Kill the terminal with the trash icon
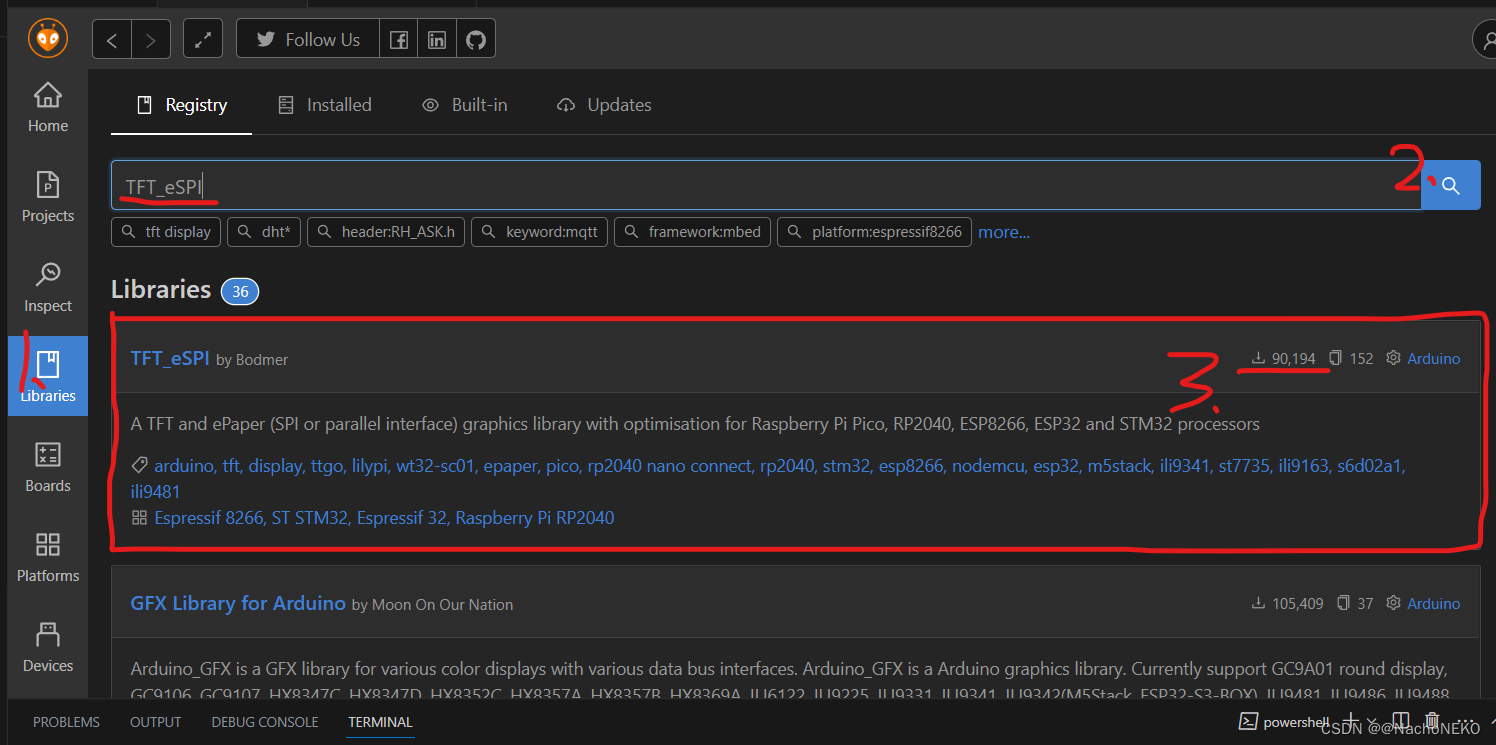The image size is (1496, 745). (1432, 721)
